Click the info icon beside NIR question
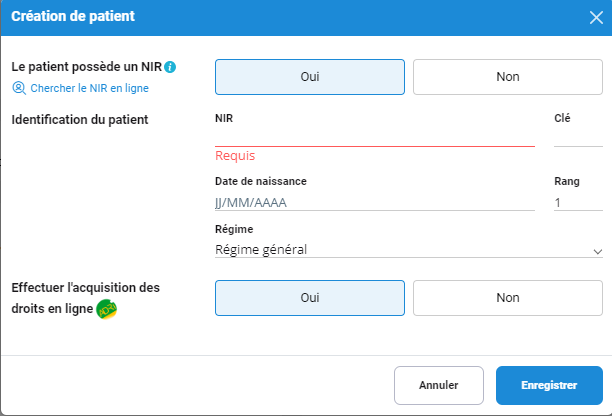The height and width of the screenshot is (416, 612). pos(170,67)
